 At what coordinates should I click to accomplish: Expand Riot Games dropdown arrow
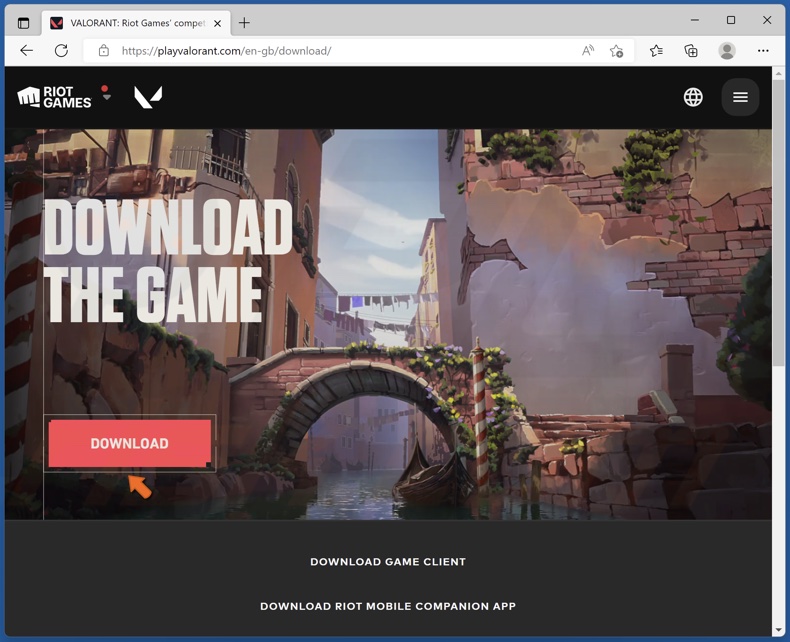click(106, 97)
